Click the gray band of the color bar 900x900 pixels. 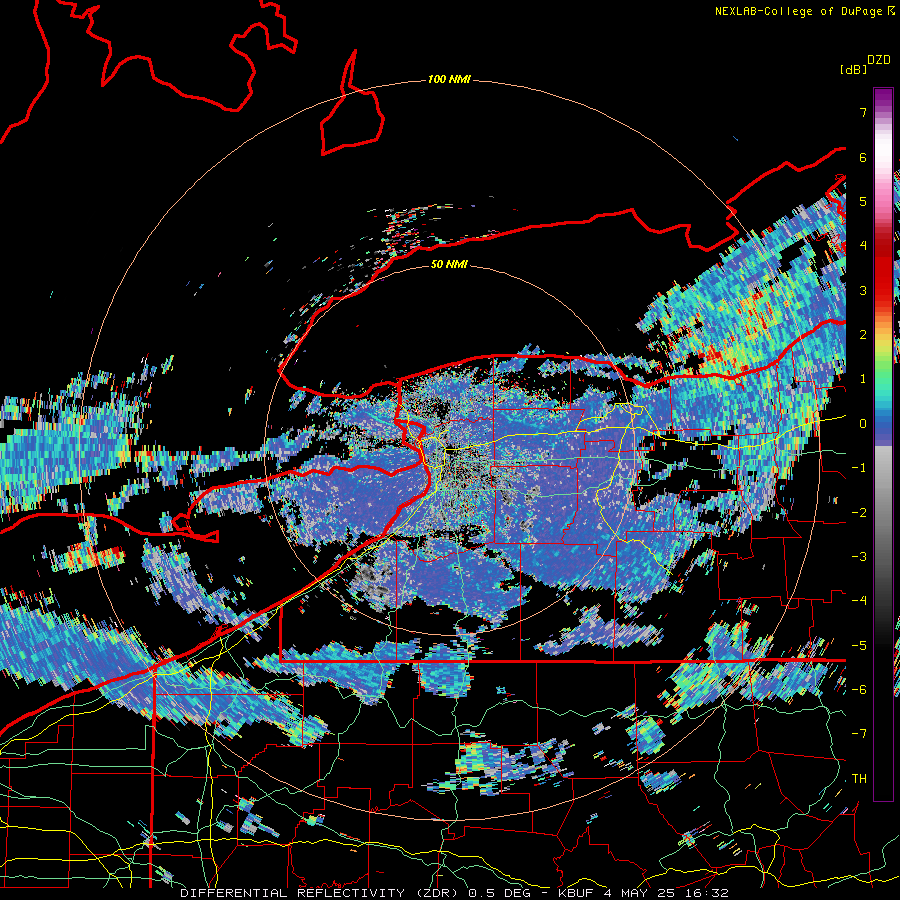pyautogui.click(x=883, y=505)
